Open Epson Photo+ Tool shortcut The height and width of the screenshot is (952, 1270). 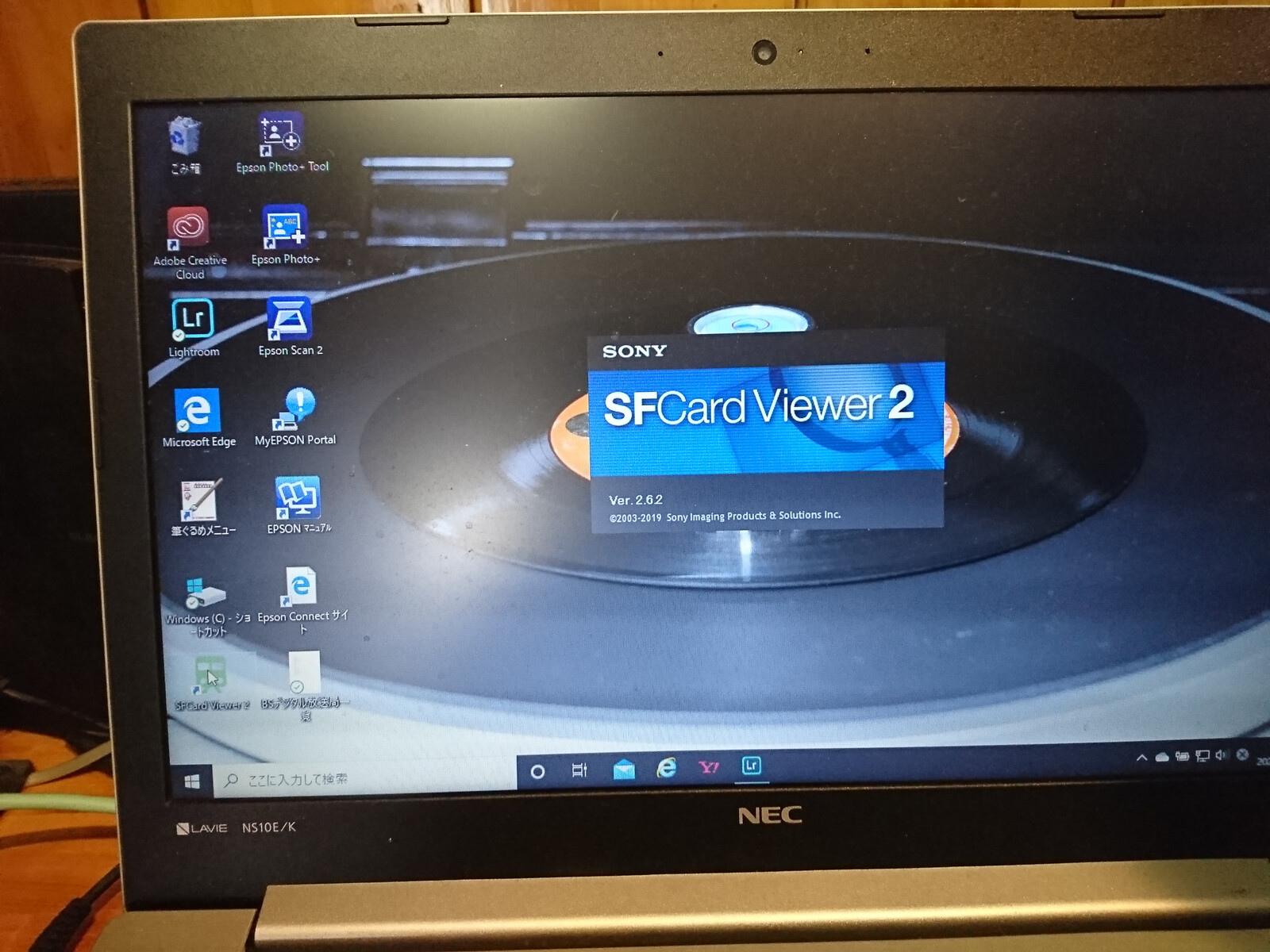point(282,143)
